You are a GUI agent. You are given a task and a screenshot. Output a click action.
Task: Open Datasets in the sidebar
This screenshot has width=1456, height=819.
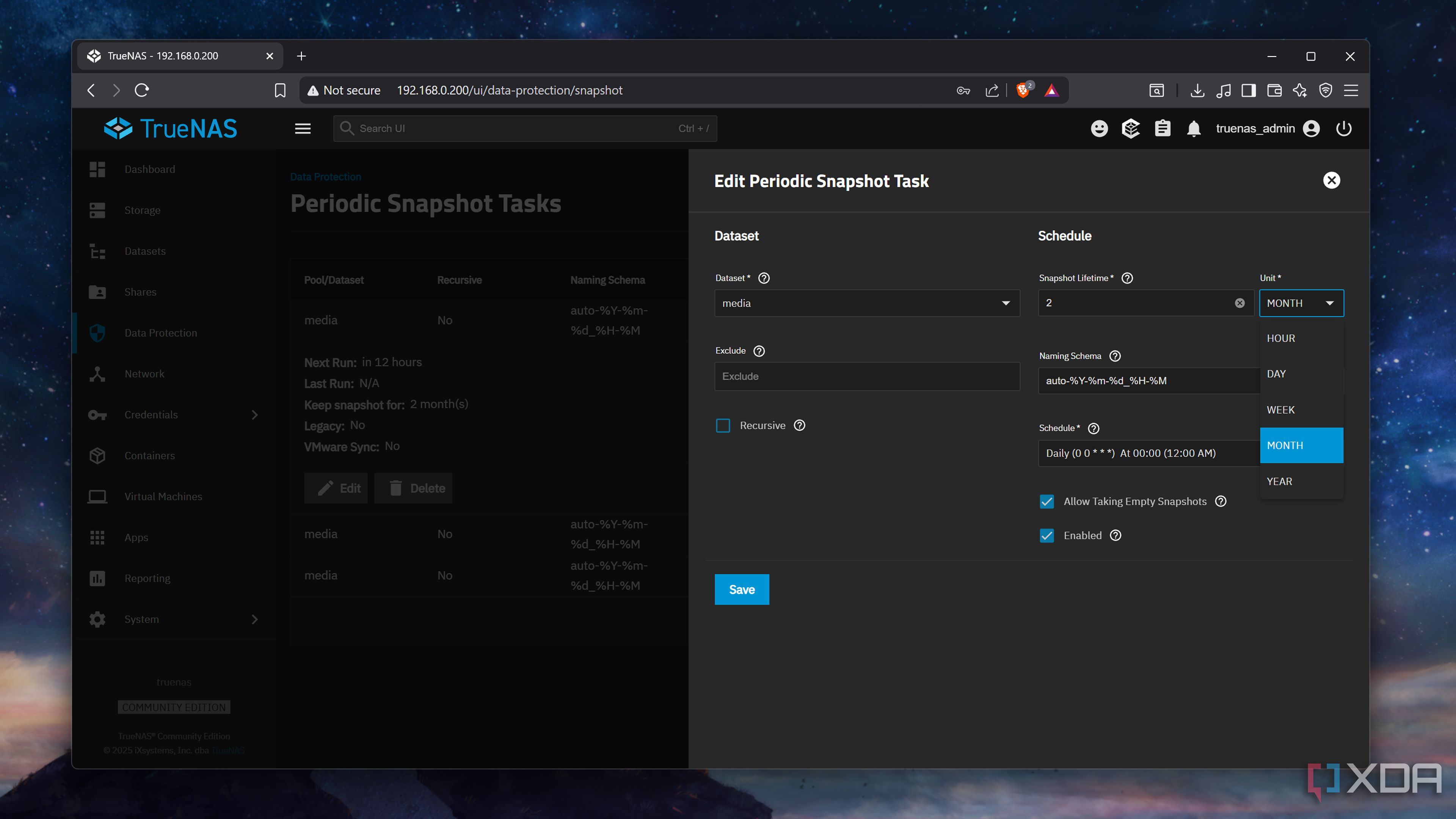click(x=175, y=251)
